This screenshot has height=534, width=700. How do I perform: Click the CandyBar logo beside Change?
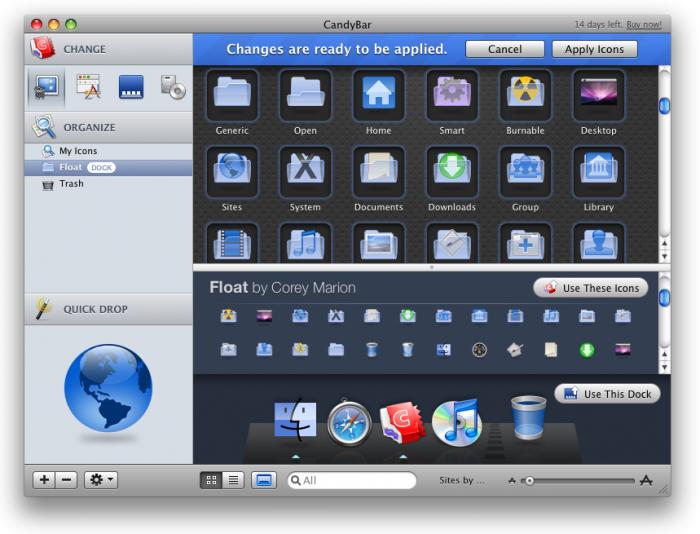(x=42, y=48)
